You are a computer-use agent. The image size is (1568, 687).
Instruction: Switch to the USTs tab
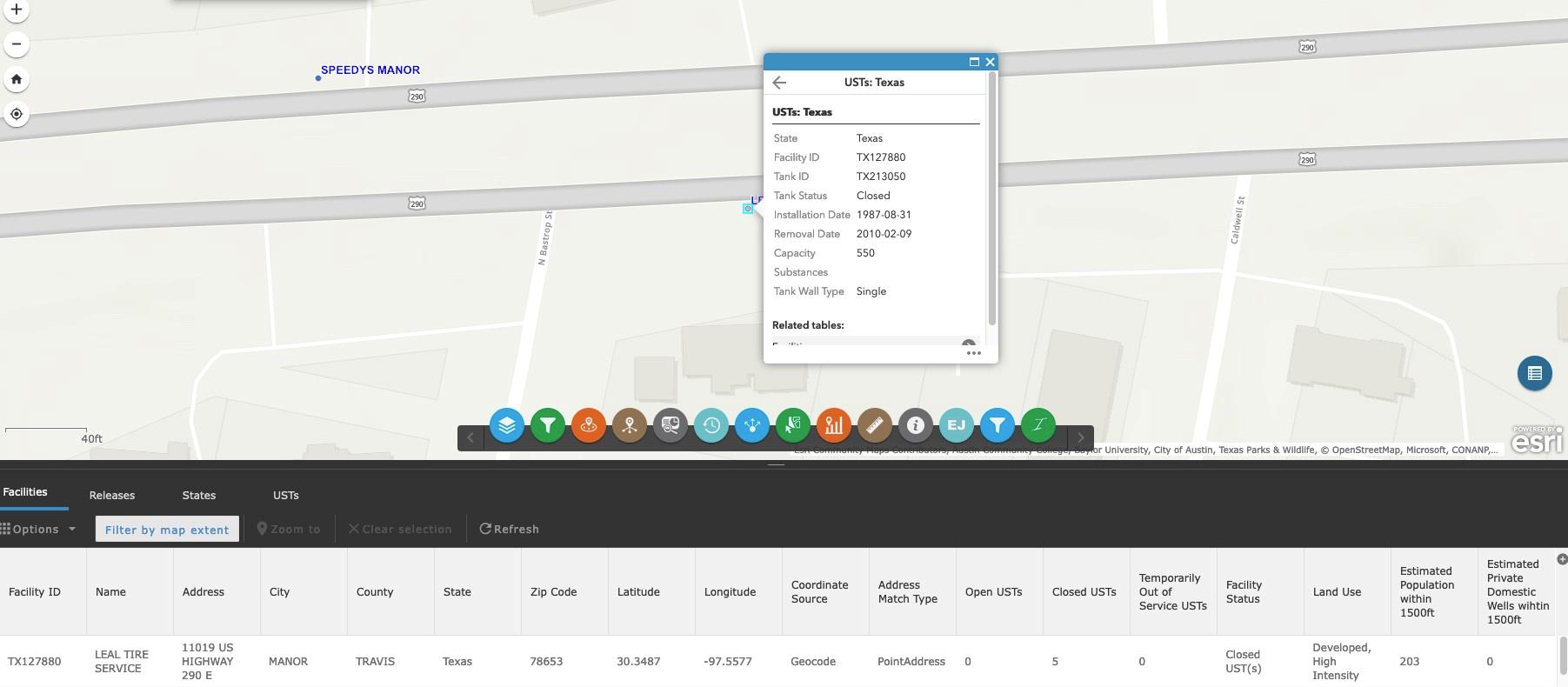point(285,496)
